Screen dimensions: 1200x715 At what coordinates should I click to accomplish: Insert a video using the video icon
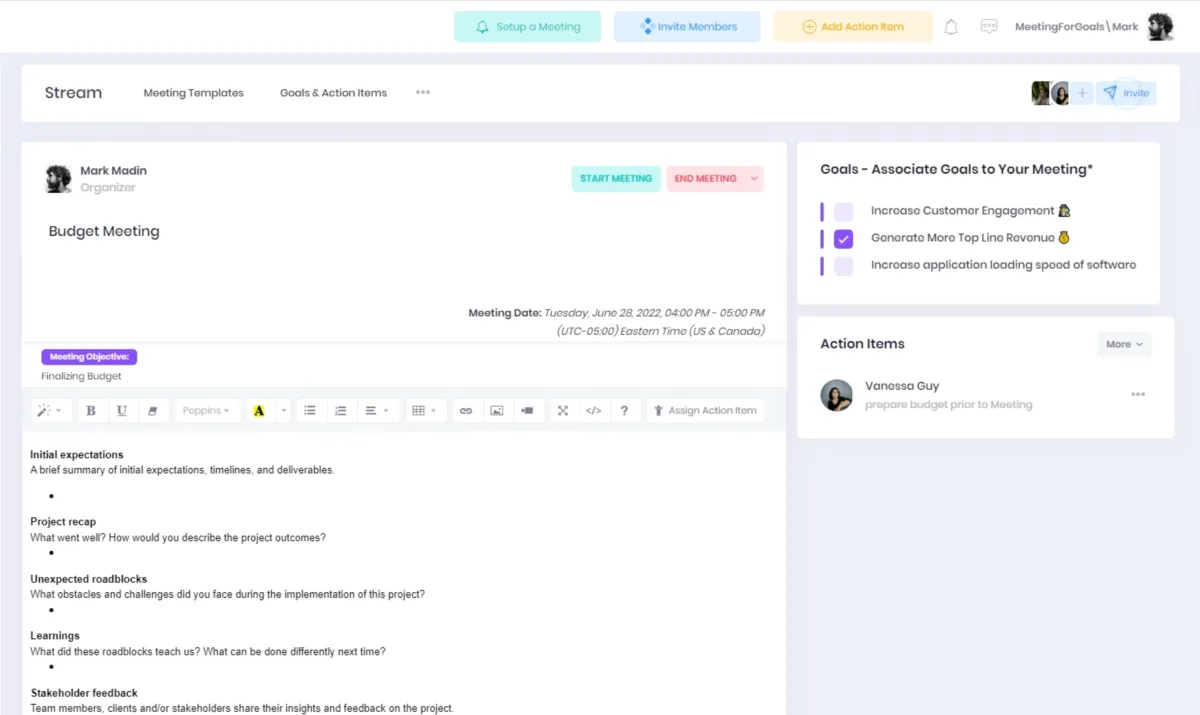[527, 411]
